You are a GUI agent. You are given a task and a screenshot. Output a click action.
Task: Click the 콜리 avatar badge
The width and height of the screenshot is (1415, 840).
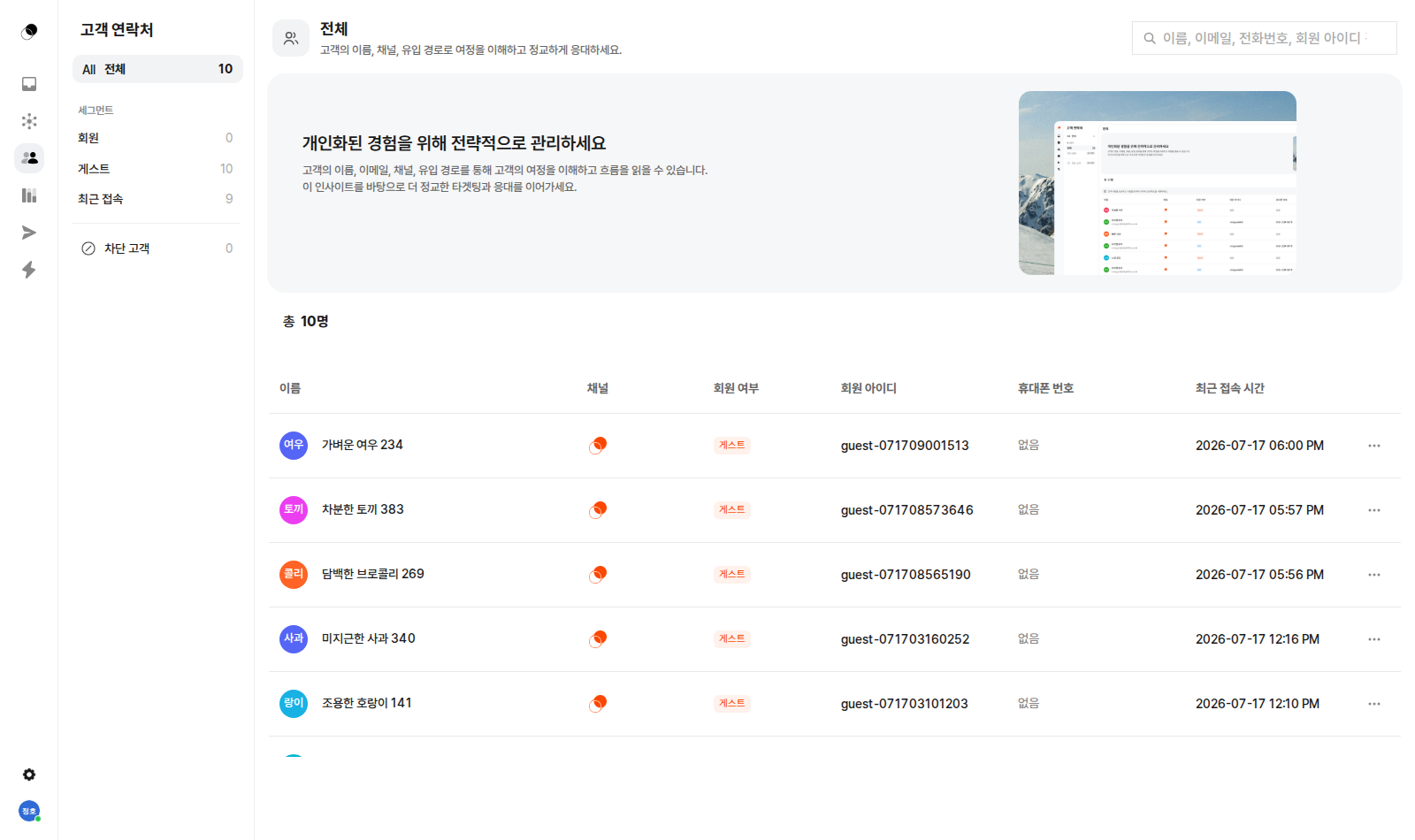pyautogui.click(x=294, y=574)
